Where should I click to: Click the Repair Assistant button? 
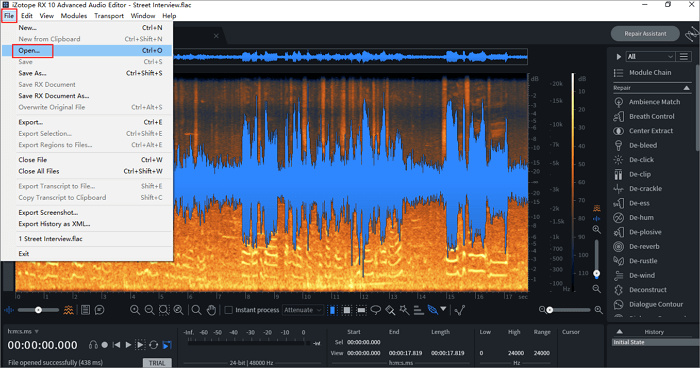click(645, 33)
